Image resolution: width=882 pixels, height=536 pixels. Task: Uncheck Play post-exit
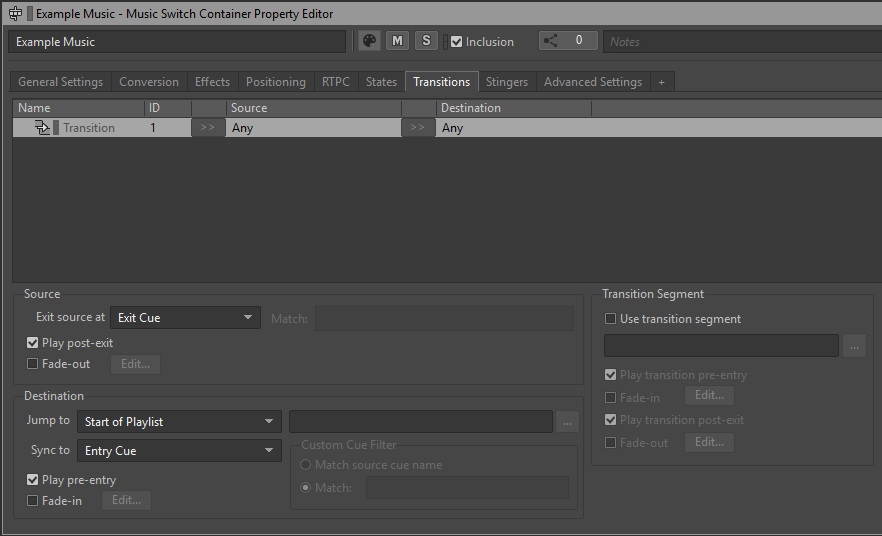33,343
